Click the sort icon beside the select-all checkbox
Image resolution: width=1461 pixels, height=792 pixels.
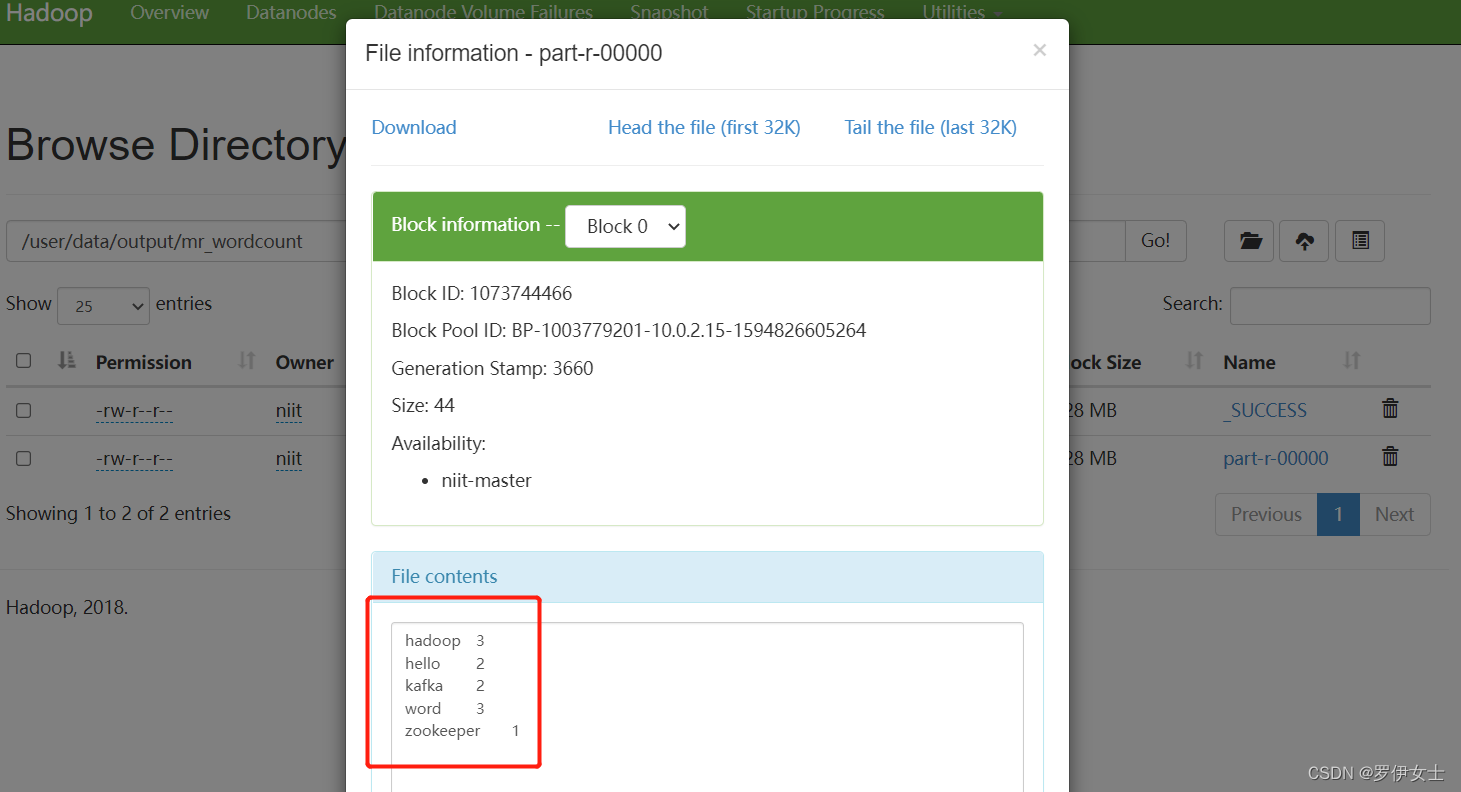67,361
